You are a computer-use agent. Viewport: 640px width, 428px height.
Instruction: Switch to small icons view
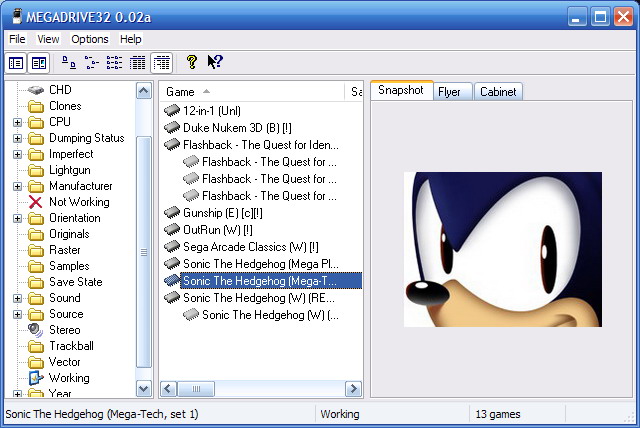[91, 63]
